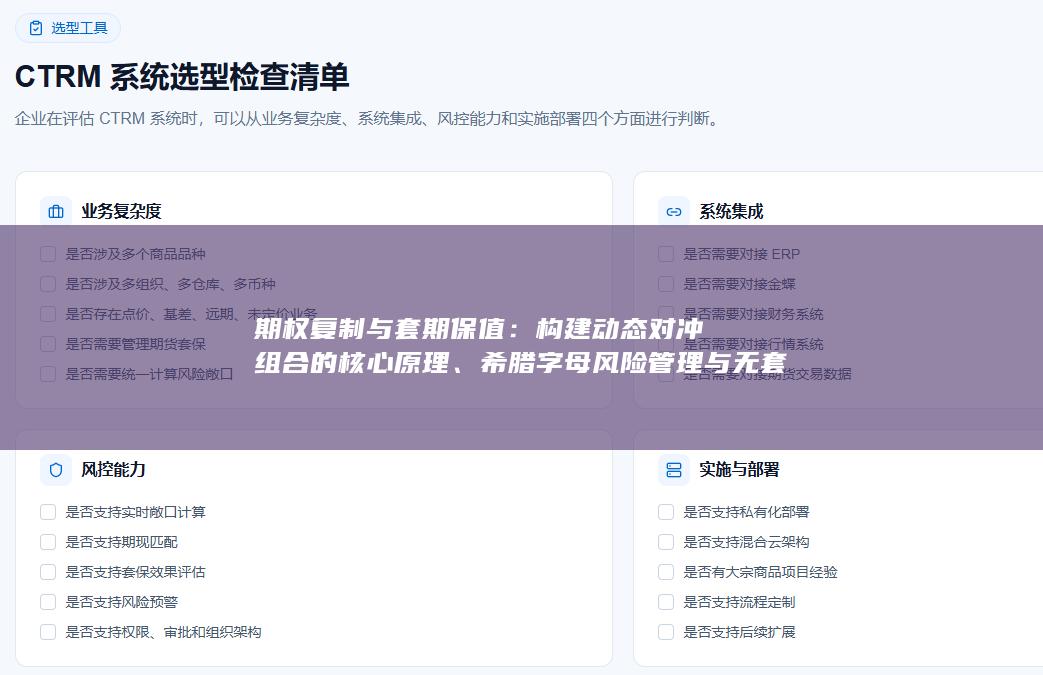Check 是否需要对接 ERP
The width and height of the screenshot is (1043, 675).
666,254
